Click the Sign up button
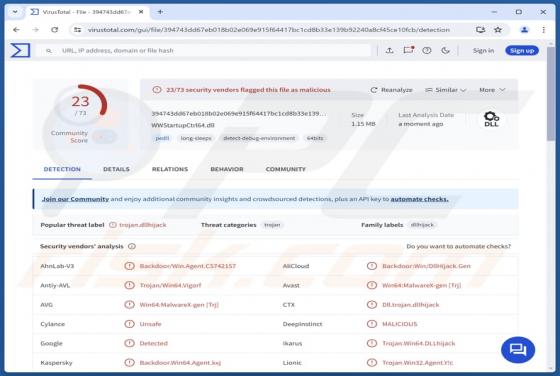 coord(522,51)
